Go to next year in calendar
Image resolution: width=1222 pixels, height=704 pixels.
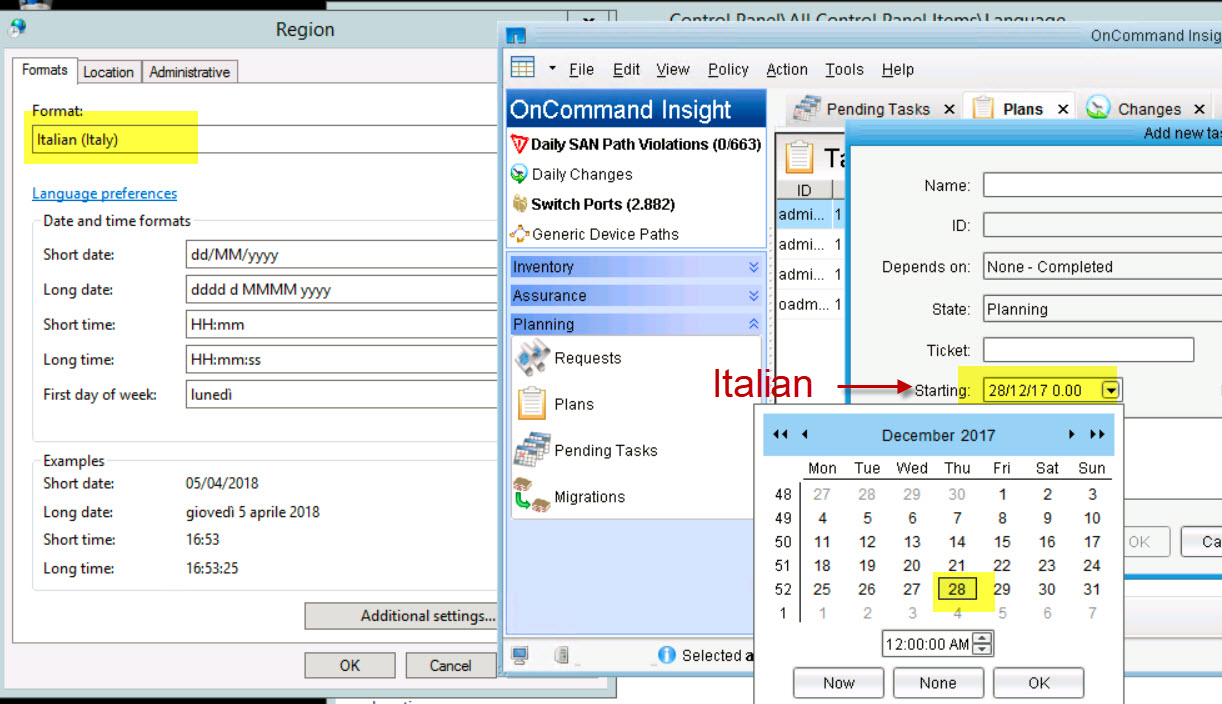click(1097, 434)
